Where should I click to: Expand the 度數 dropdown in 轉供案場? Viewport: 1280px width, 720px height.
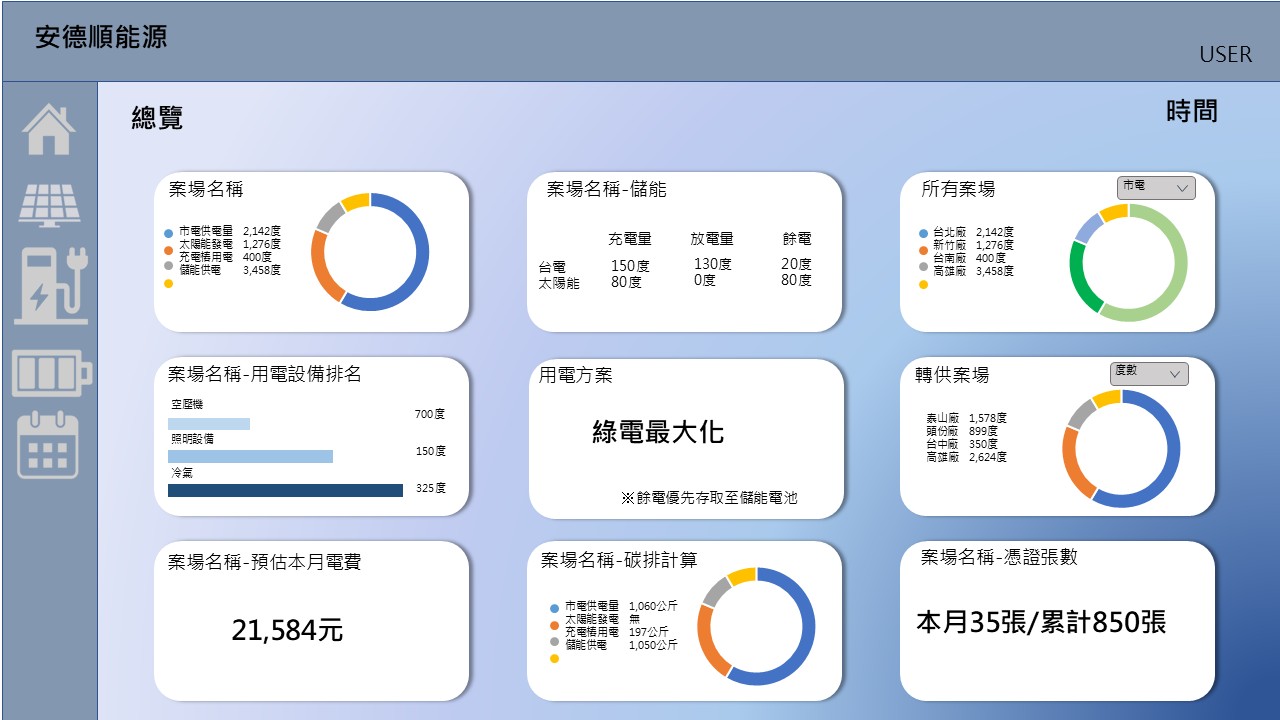tap(1149, 373)
